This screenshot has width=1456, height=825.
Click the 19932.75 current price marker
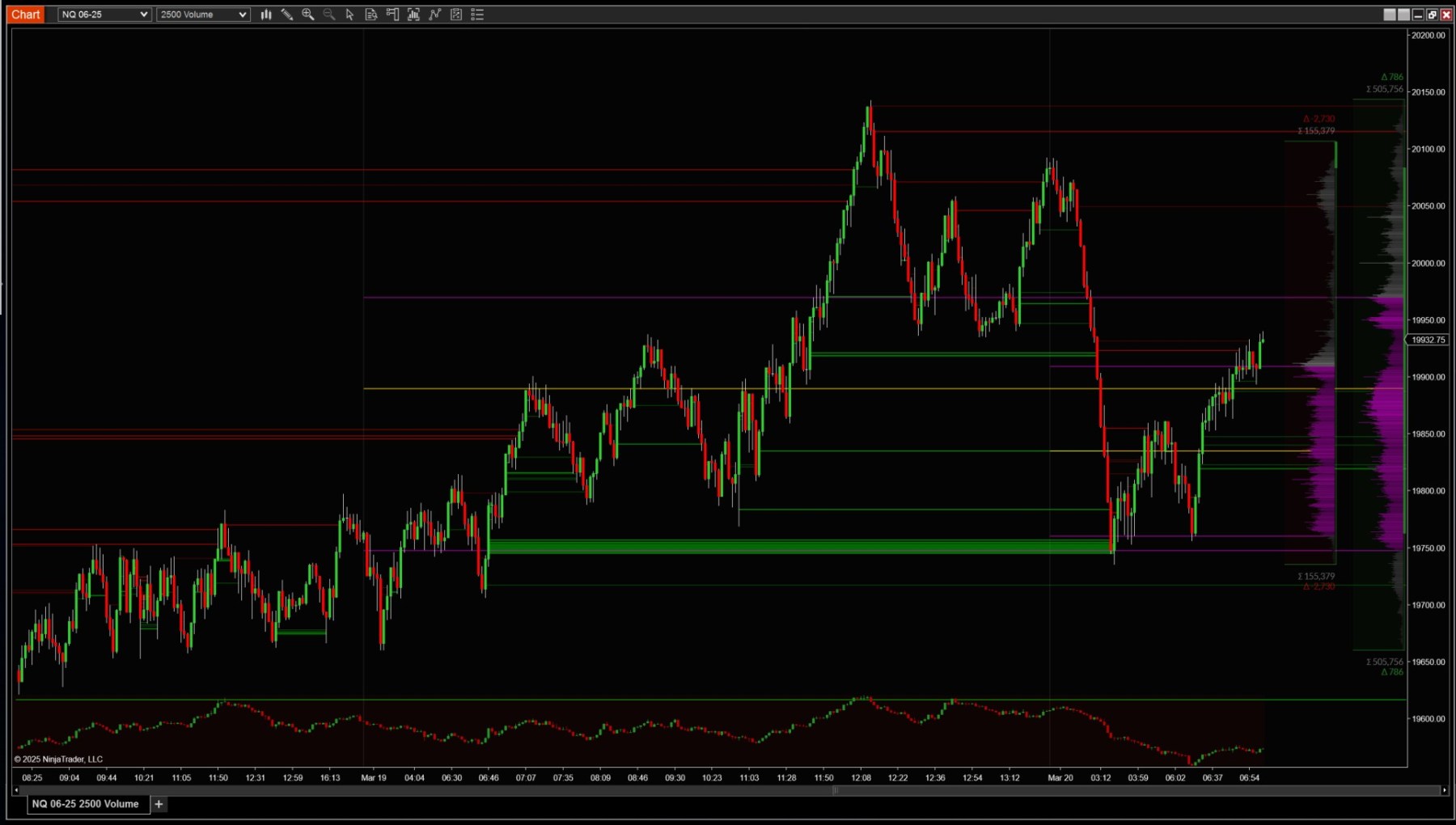1428,340
